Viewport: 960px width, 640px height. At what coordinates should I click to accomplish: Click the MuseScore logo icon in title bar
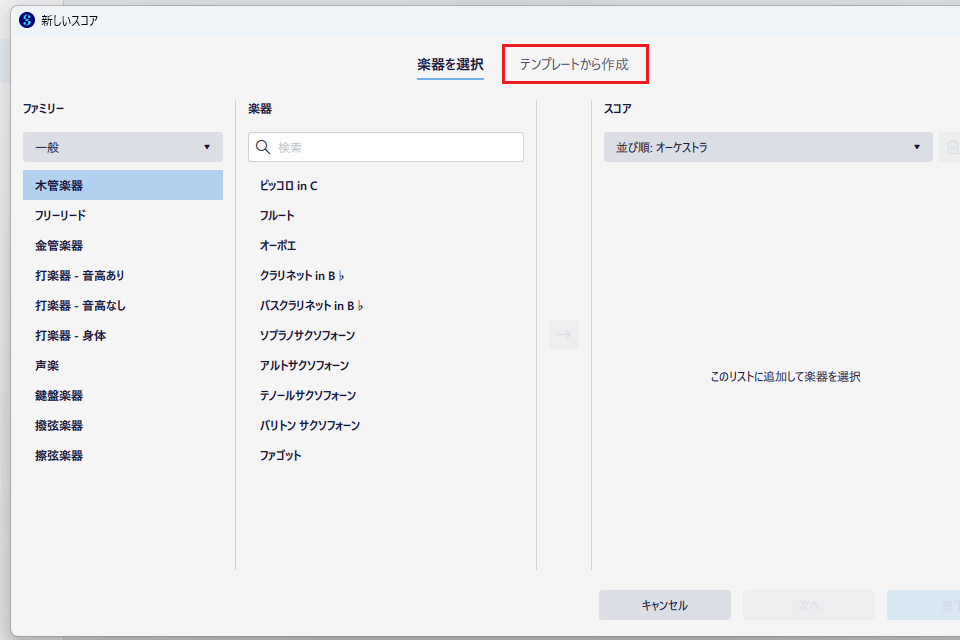click(x=27, y=20)
